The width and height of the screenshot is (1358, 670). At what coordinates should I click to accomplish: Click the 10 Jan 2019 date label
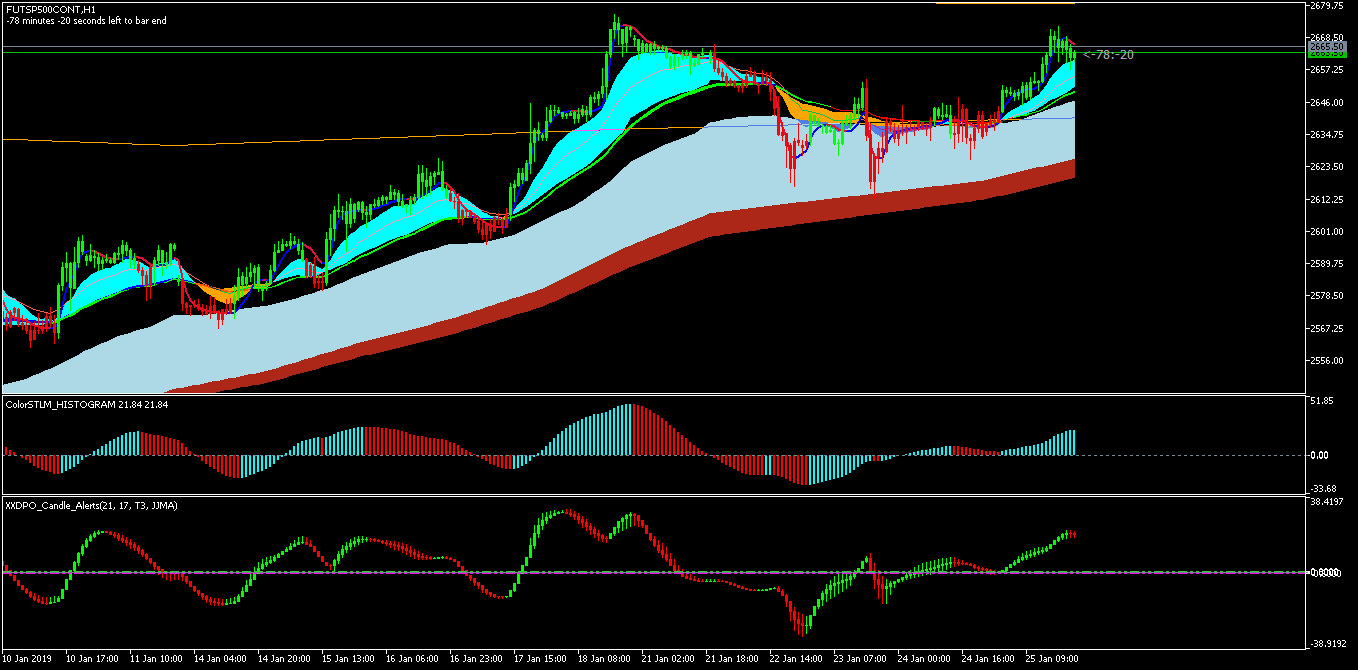[27, 660]
